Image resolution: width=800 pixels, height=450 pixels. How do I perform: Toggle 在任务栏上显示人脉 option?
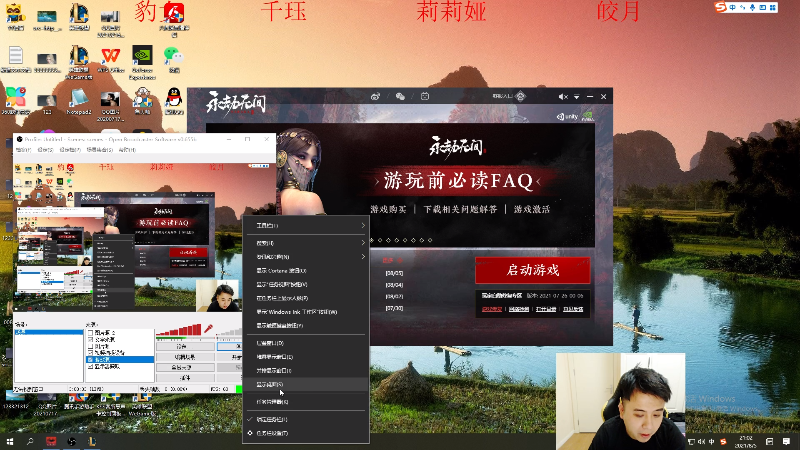pyautogui.click(x=306, y=298)
